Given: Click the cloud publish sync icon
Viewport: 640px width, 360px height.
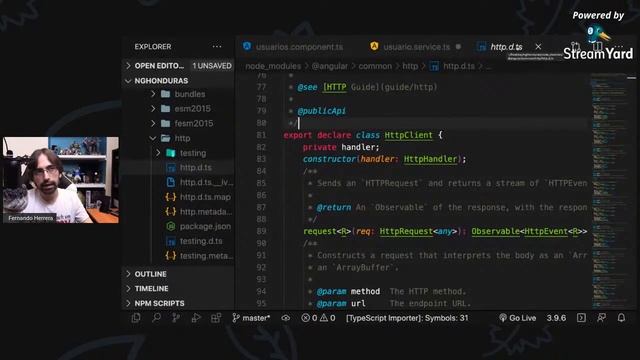Looking at the screenshot, I should (286, 318).
